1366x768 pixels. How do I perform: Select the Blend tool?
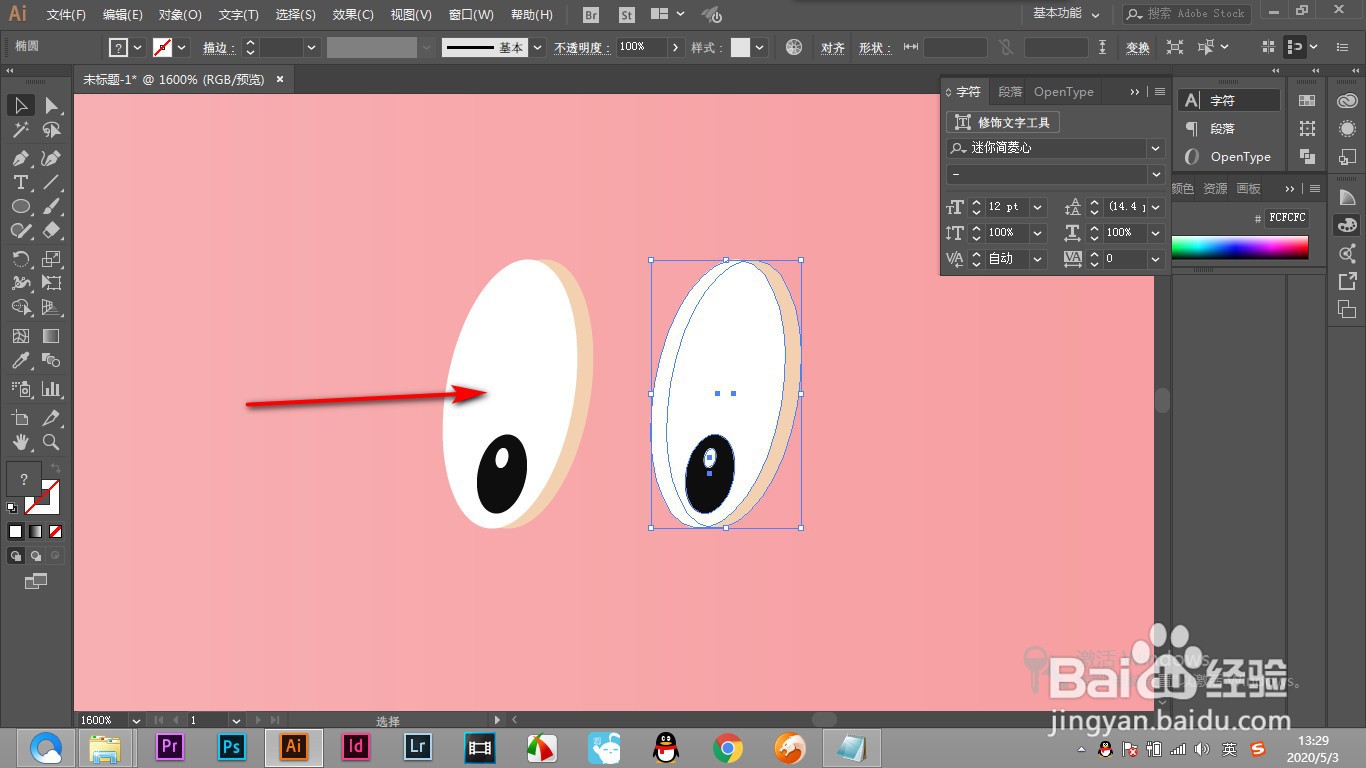click(51, 360)
